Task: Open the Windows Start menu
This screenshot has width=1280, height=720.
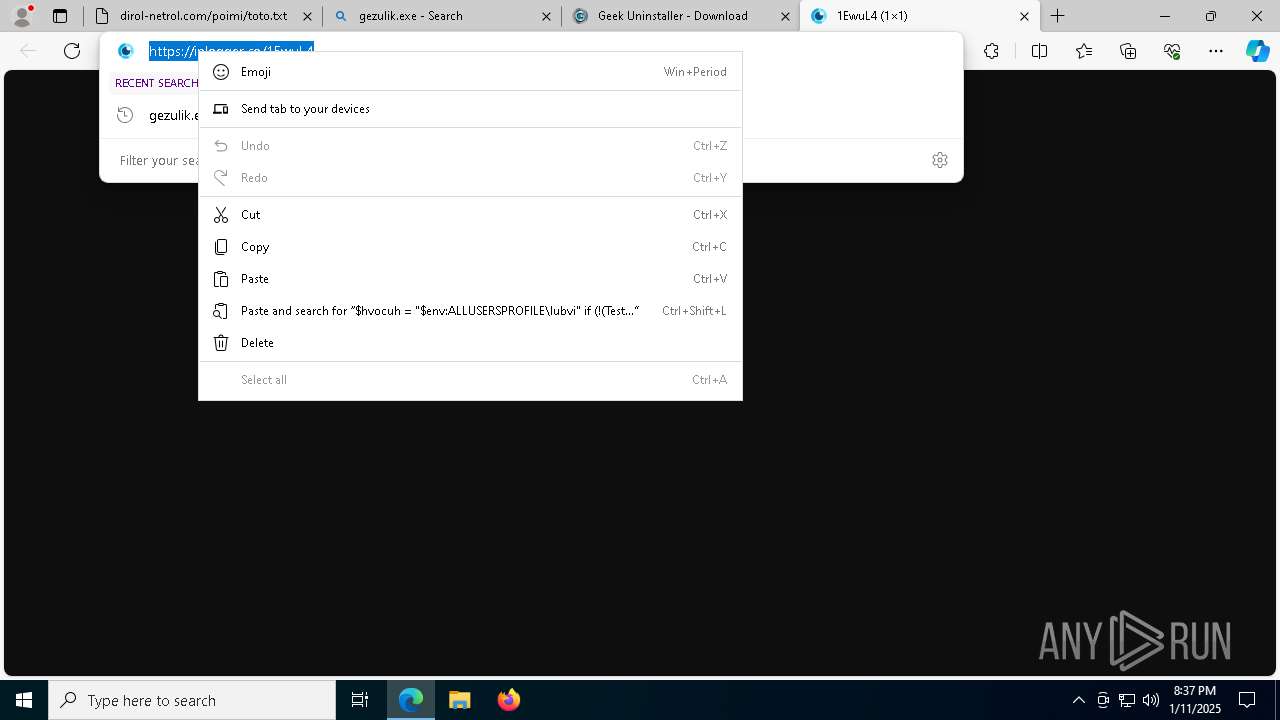Action: (24, 700)
